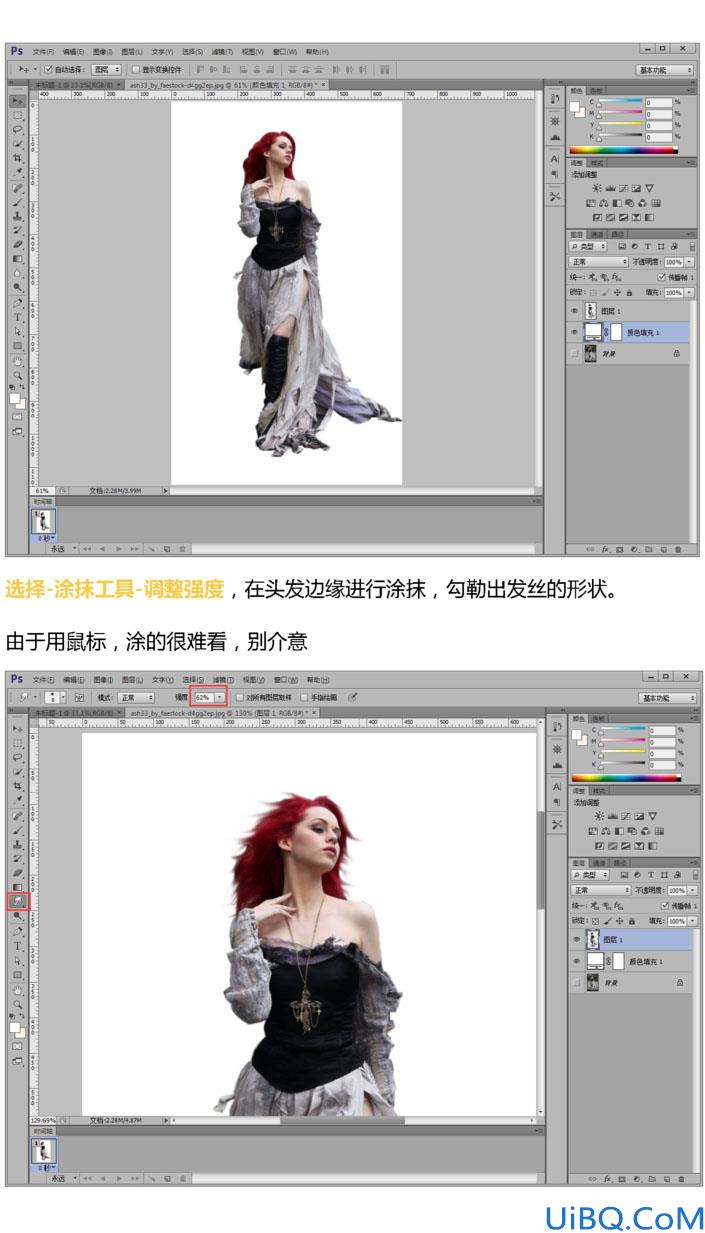Select the Rectangular Marquee tool in upper screenshot
705x1233 pixels.
pos(18,116)
